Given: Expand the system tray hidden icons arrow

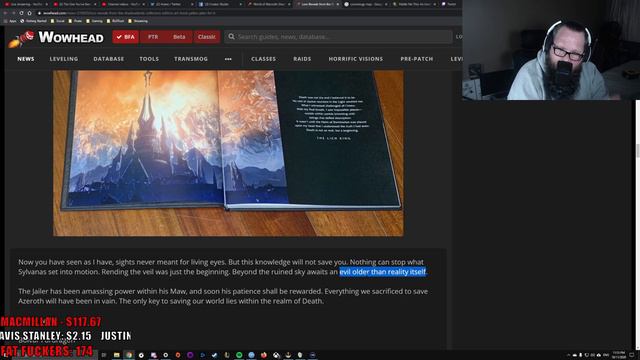Looking at the screenshot, I should pos(569,355).
